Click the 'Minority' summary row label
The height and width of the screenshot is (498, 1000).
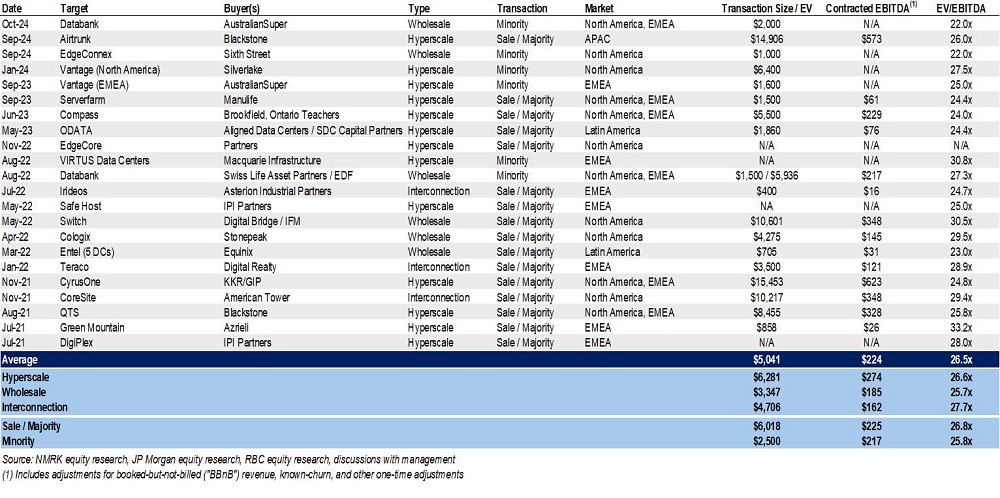click(x=18, y=441)
